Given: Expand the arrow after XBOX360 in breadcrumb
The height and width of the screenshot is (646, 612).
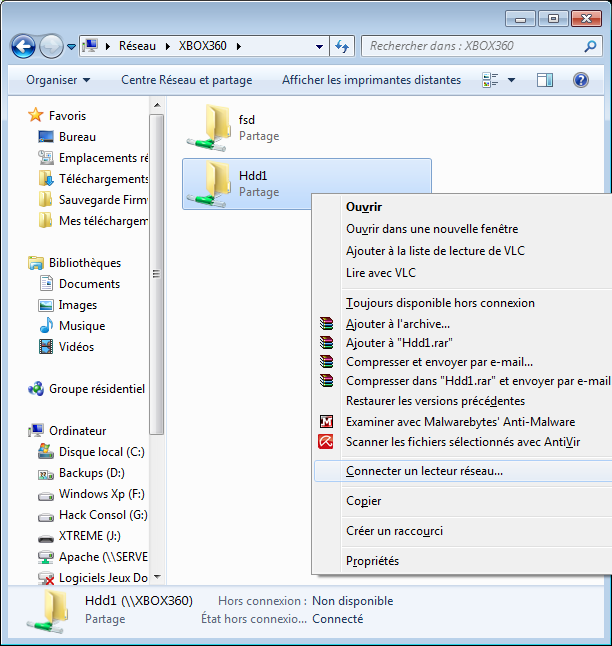Looking at the screenshot, I should (239, 46).
